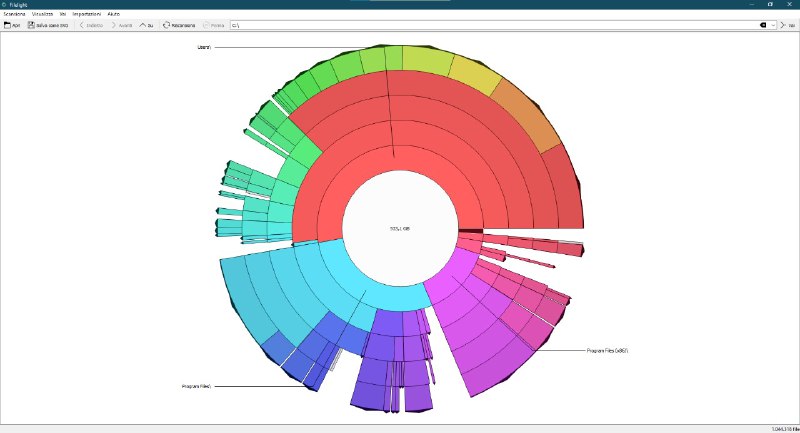
Task: Rescan the folder with Riscansiona
Action: [x=166, y=24]
